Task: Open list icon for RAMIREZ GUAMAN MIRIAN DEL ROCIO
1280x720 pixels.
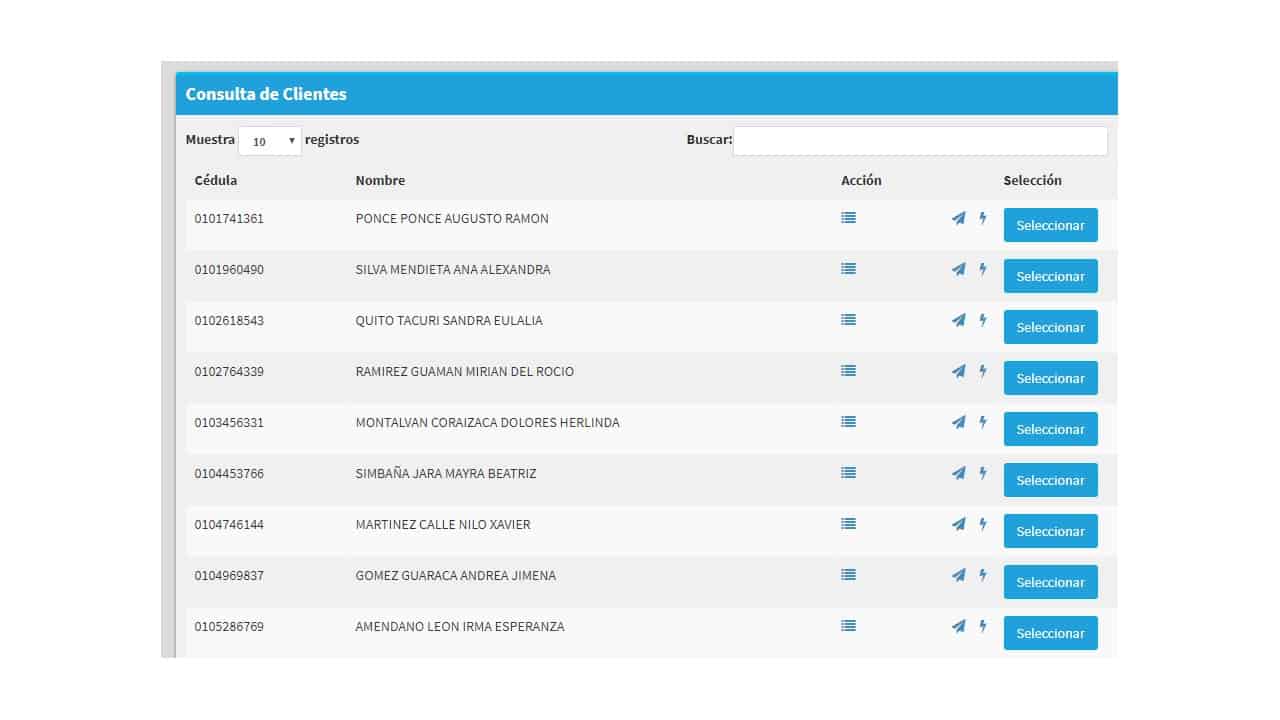Action: [x=848, y=370]
